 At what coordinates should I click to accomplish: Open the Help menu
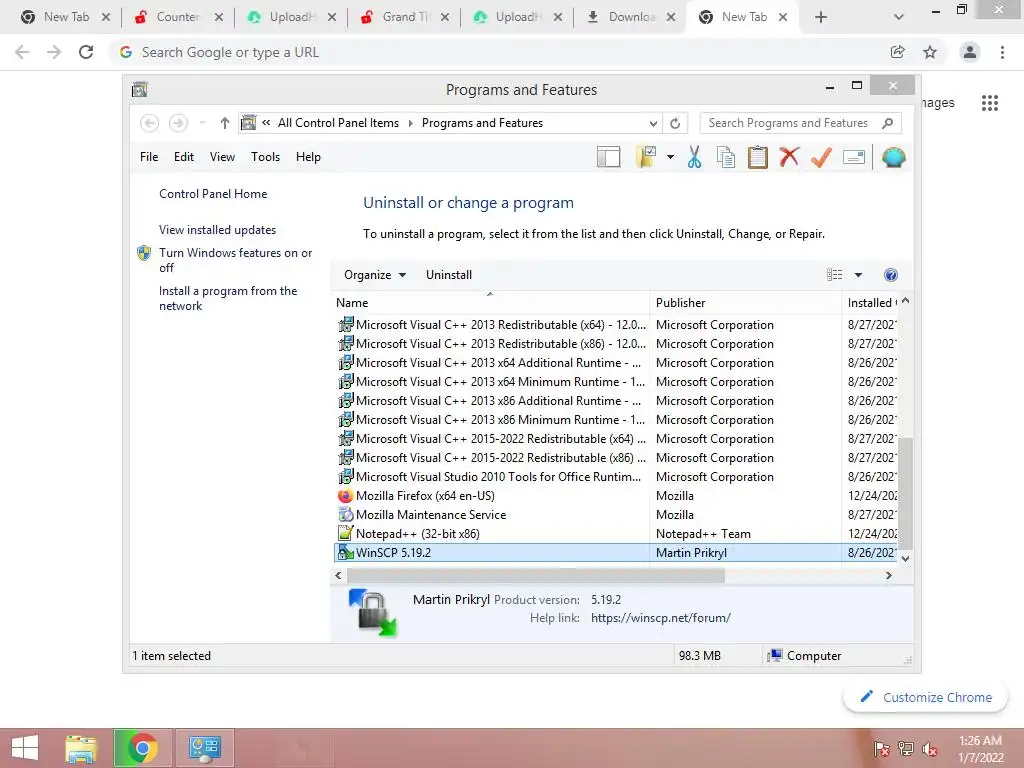click(308, 157)
